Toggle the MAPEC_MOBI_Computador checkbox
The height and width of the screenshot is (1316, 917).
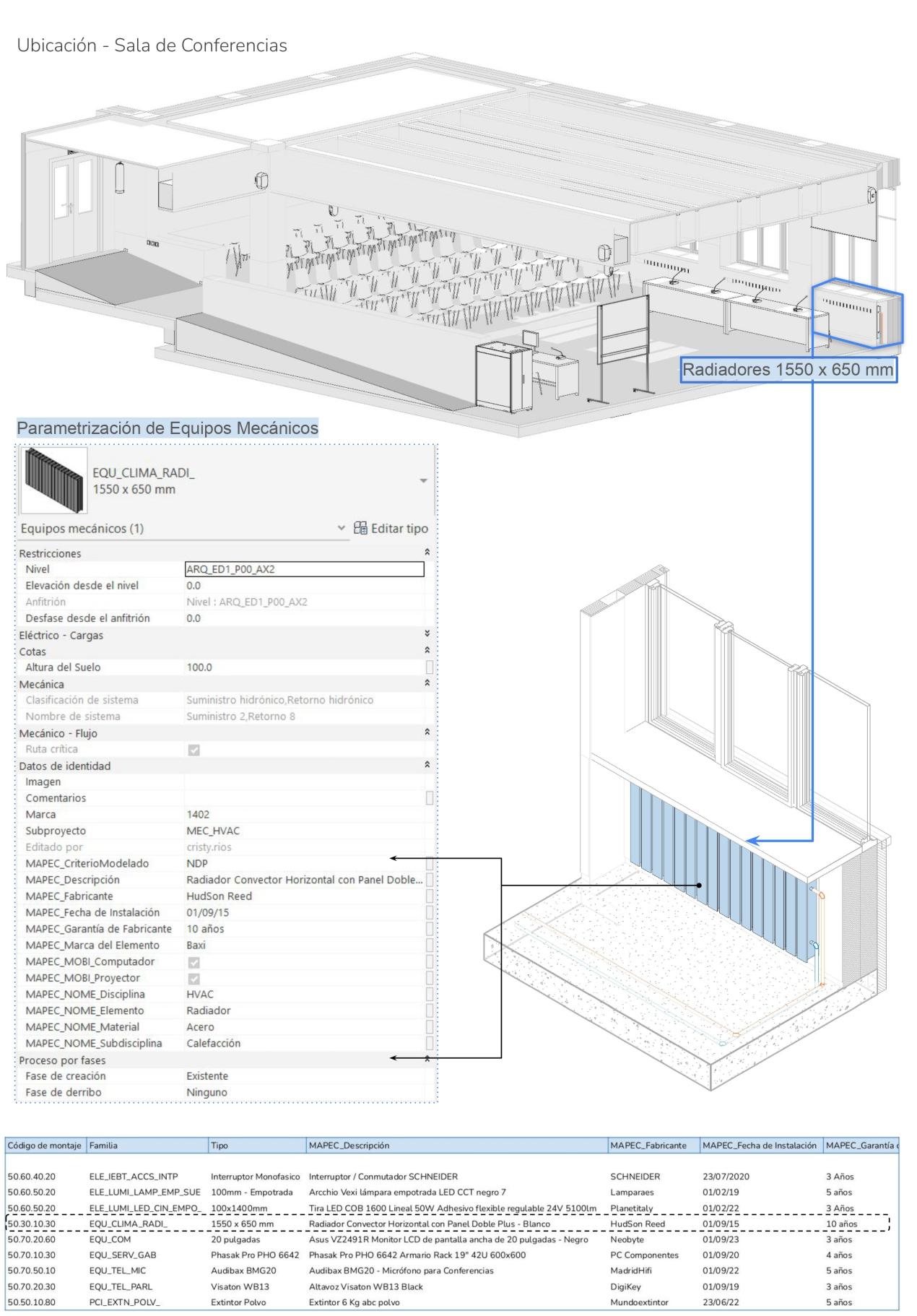point(194,962)
